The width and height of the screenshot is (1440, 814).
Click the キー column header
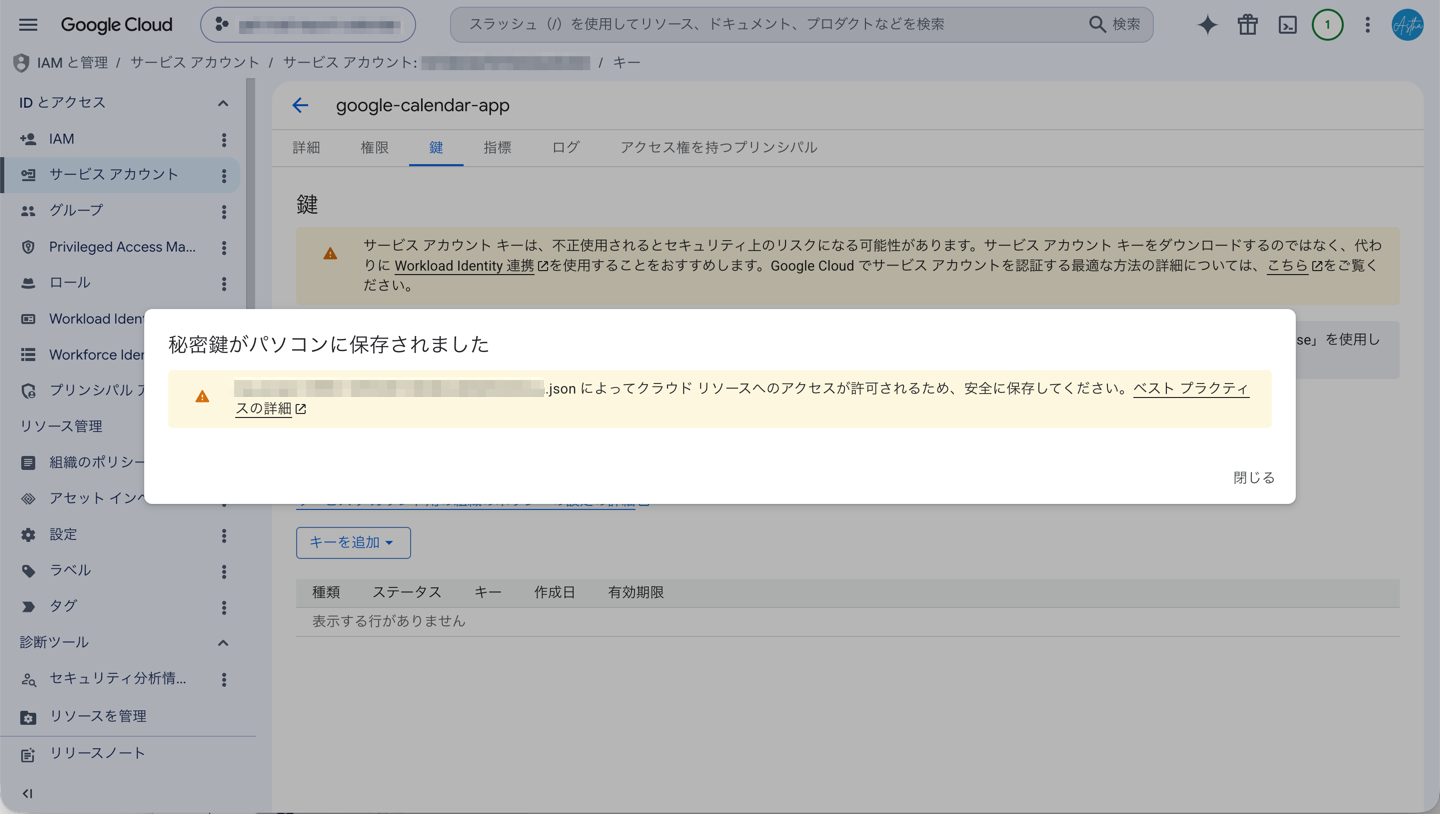point(488,592)
